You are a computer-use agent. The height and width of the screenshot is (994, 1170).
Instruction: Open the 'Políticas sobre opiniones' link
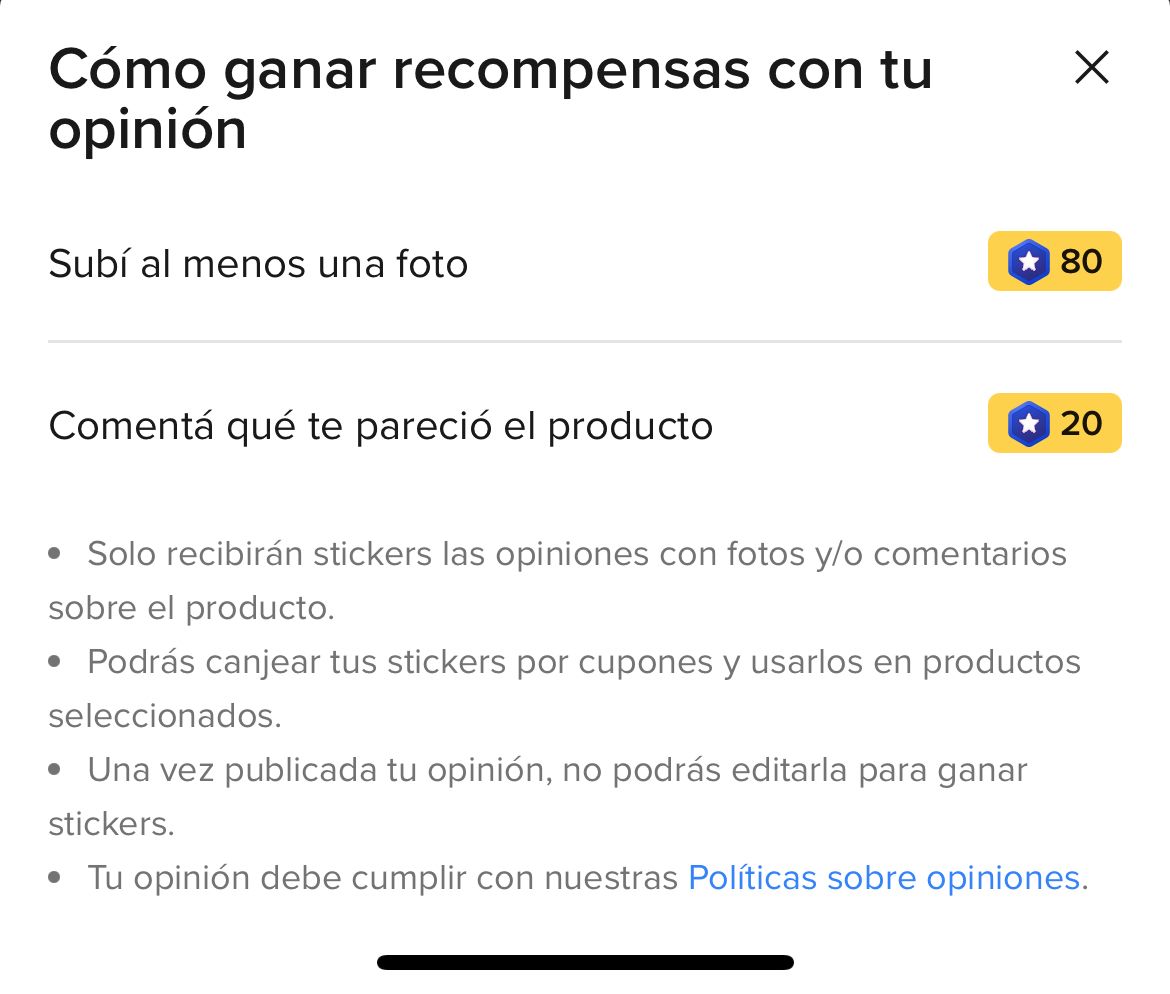[x=883, y=878]
